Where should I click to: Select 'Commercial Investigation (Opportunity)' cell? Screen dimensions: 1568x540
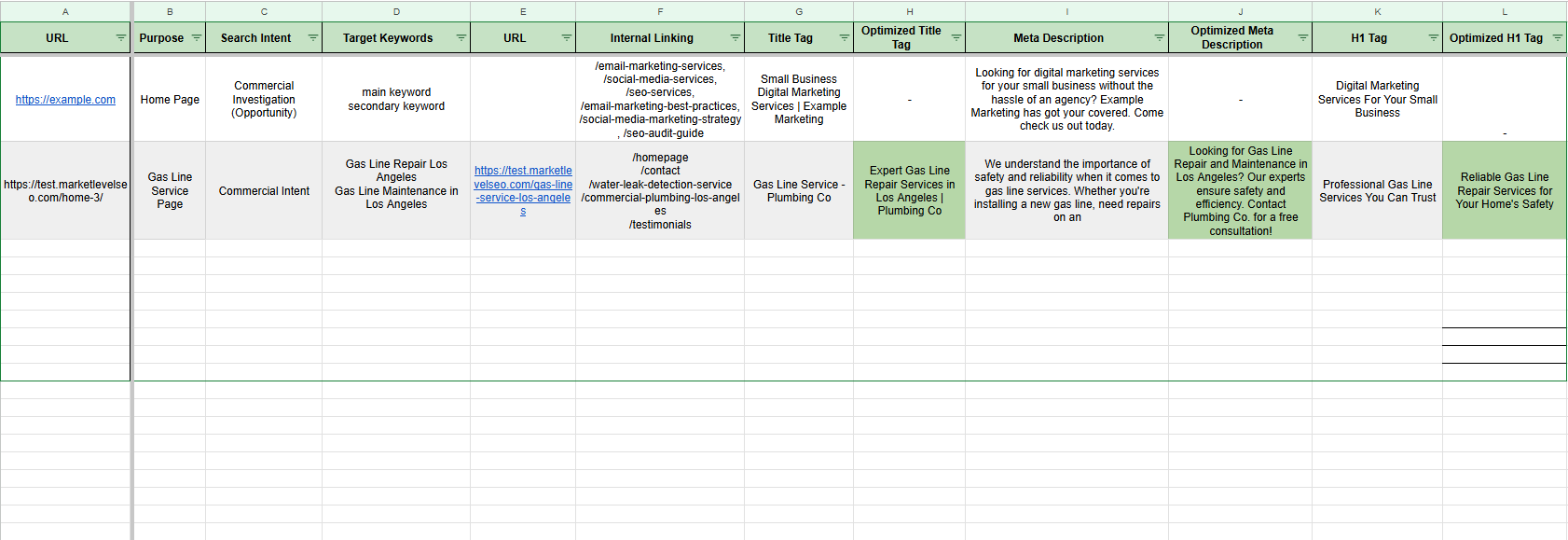point(264,100)
